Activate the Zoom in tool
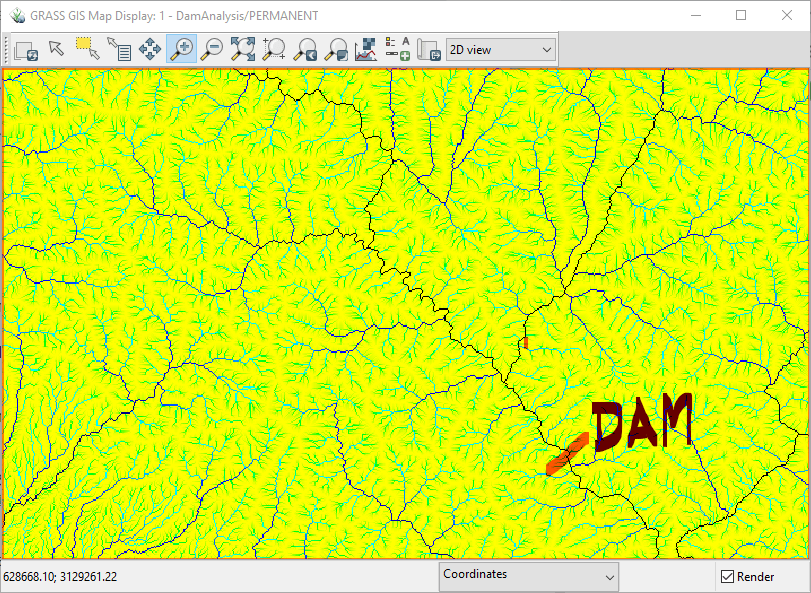 click(x=182, y=49)
